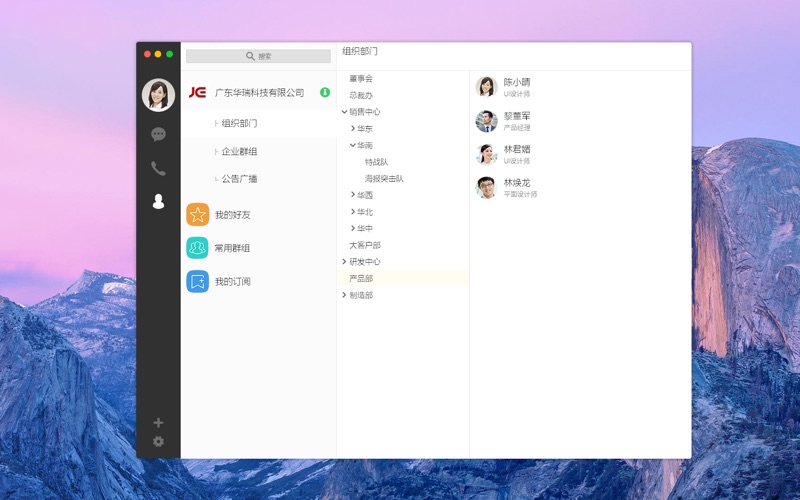Select 企业群组 in the company menu
800x500 pixels.
click(239, 151)
